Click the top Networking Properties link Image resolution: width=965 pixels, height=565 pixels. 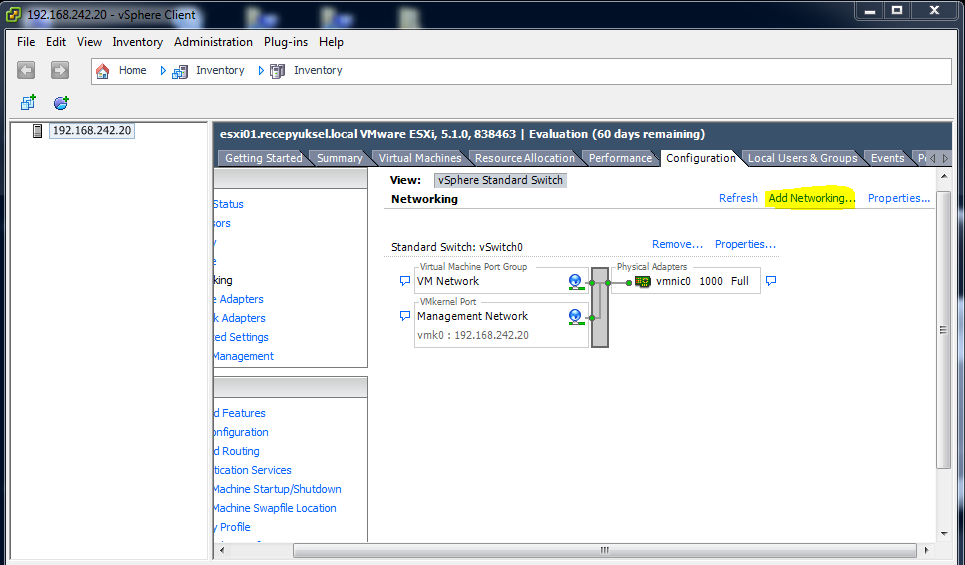coord(899,198)
